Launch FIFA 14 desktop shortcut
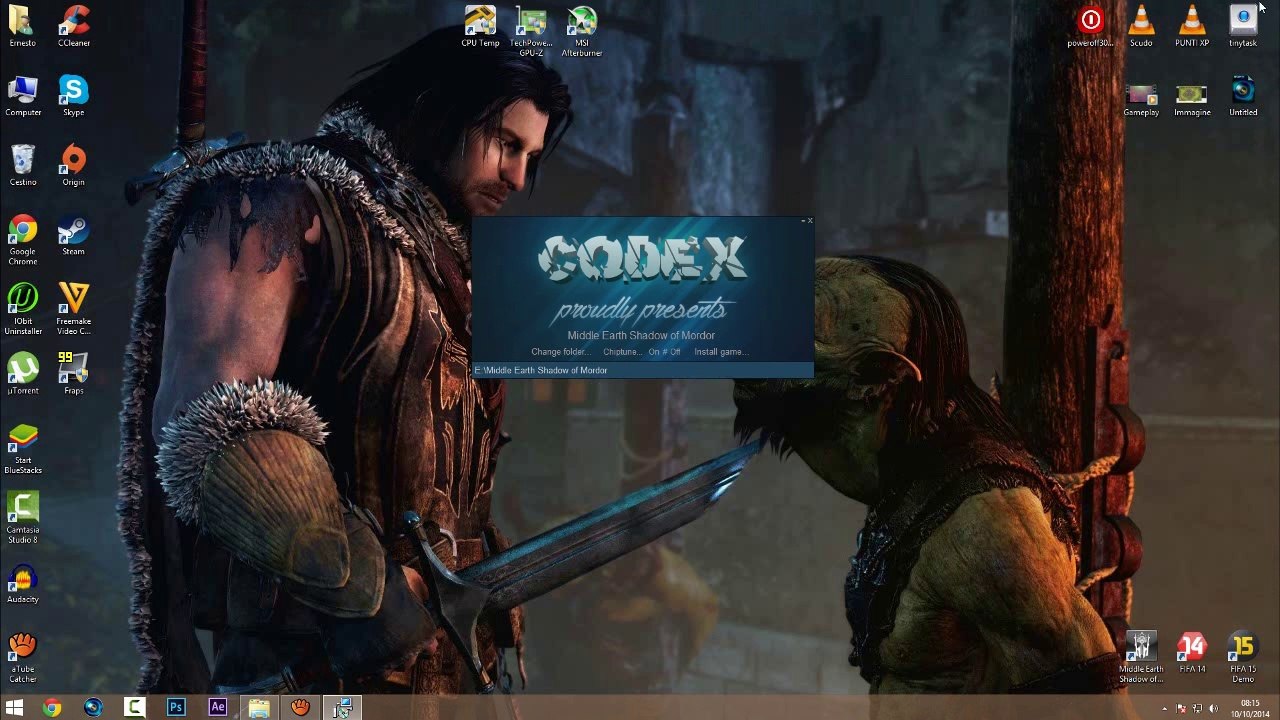Screen dimensions: 1280x720 [1192, 652]
